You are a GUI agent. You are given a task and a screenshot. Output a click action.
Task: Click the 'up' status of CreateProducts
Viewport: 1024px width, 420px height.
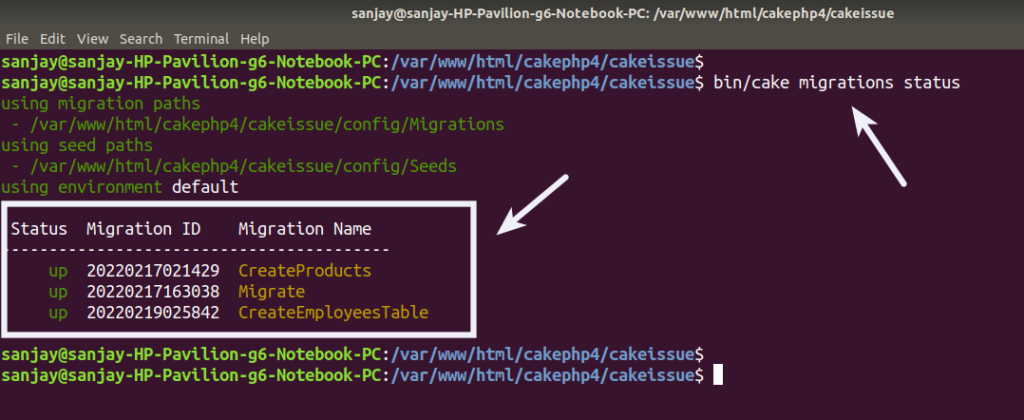pyautogui.click(x=58, y=271)
